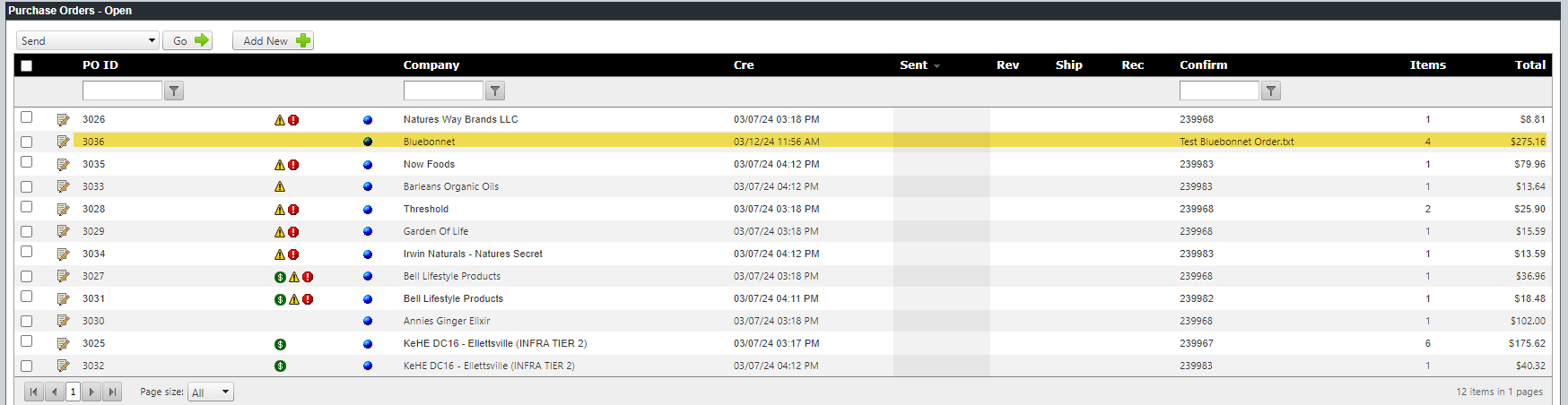Click green dollar icon on PO 3032
The width and height of the screenshot is (1568, 405).
click(x=280, y=366)
